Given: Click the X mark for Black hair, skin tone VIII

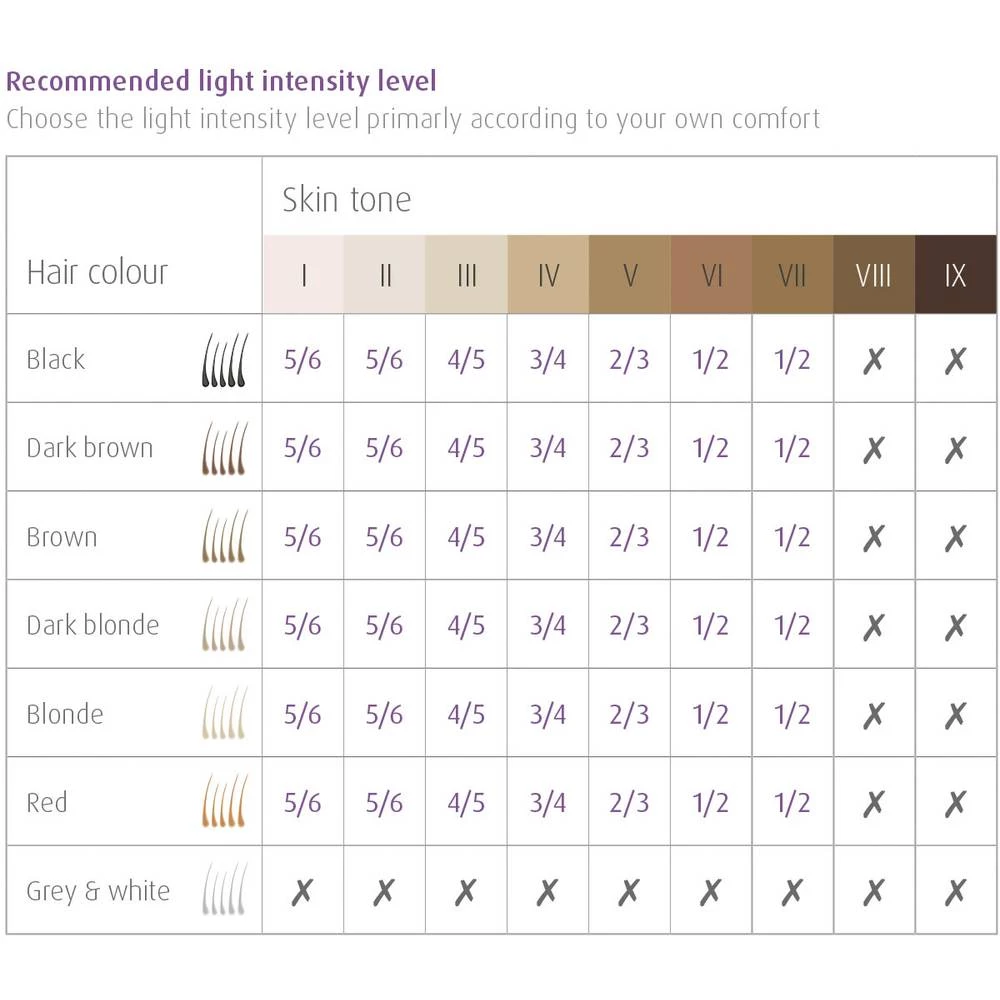Looking at the screenshot, I should click(x=873, y=360).
